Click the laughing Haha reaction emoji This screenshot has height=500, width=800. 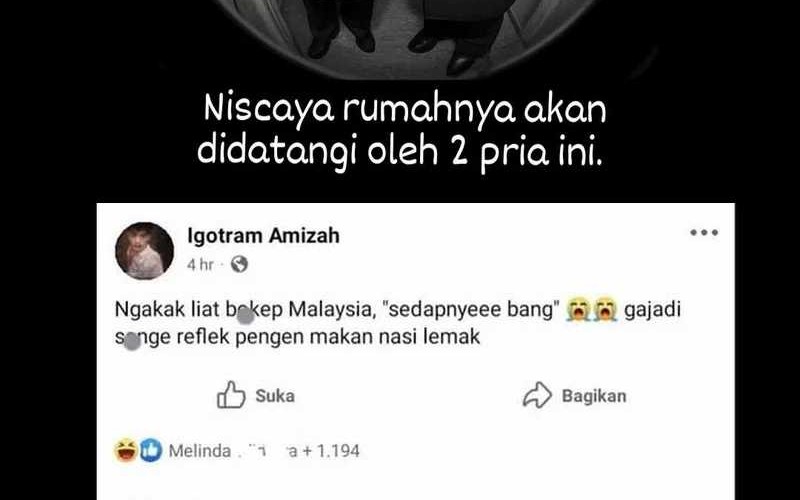(x=126, y=450)
